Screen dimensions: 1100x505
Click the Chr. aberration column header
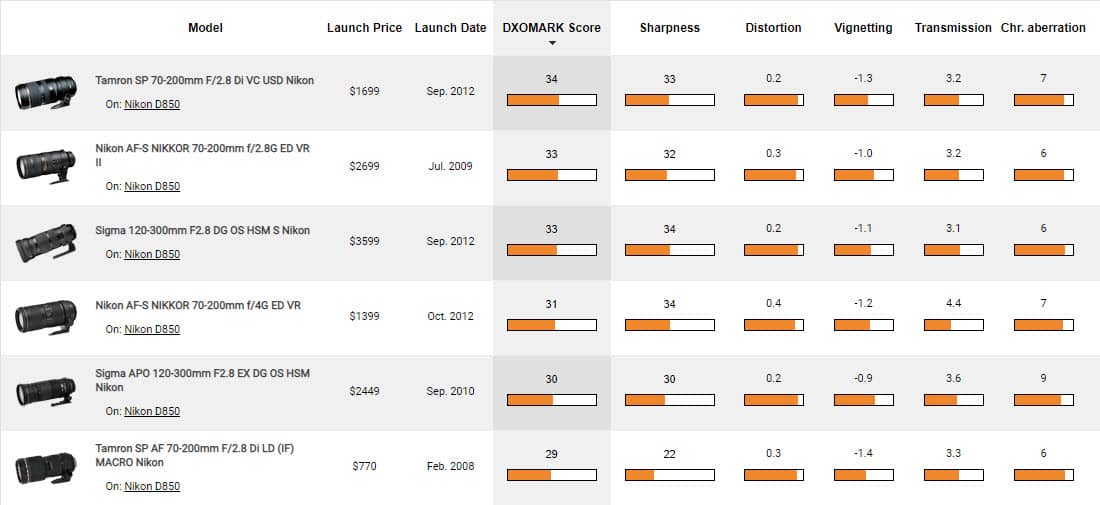[x=1043, y=28]
